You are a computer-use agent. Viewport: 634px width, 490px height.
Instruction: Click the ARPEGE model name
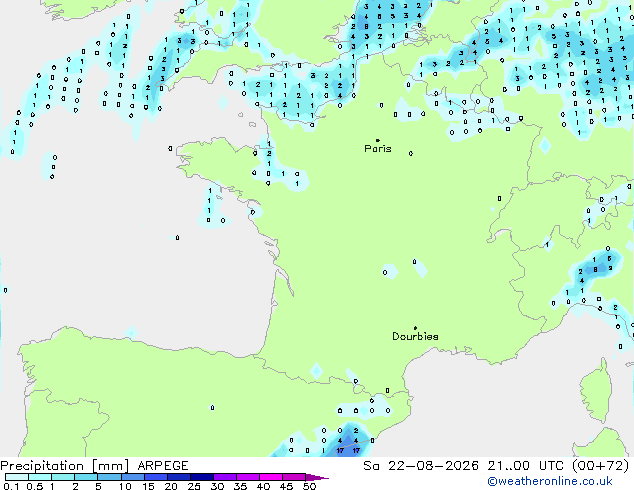163,466
